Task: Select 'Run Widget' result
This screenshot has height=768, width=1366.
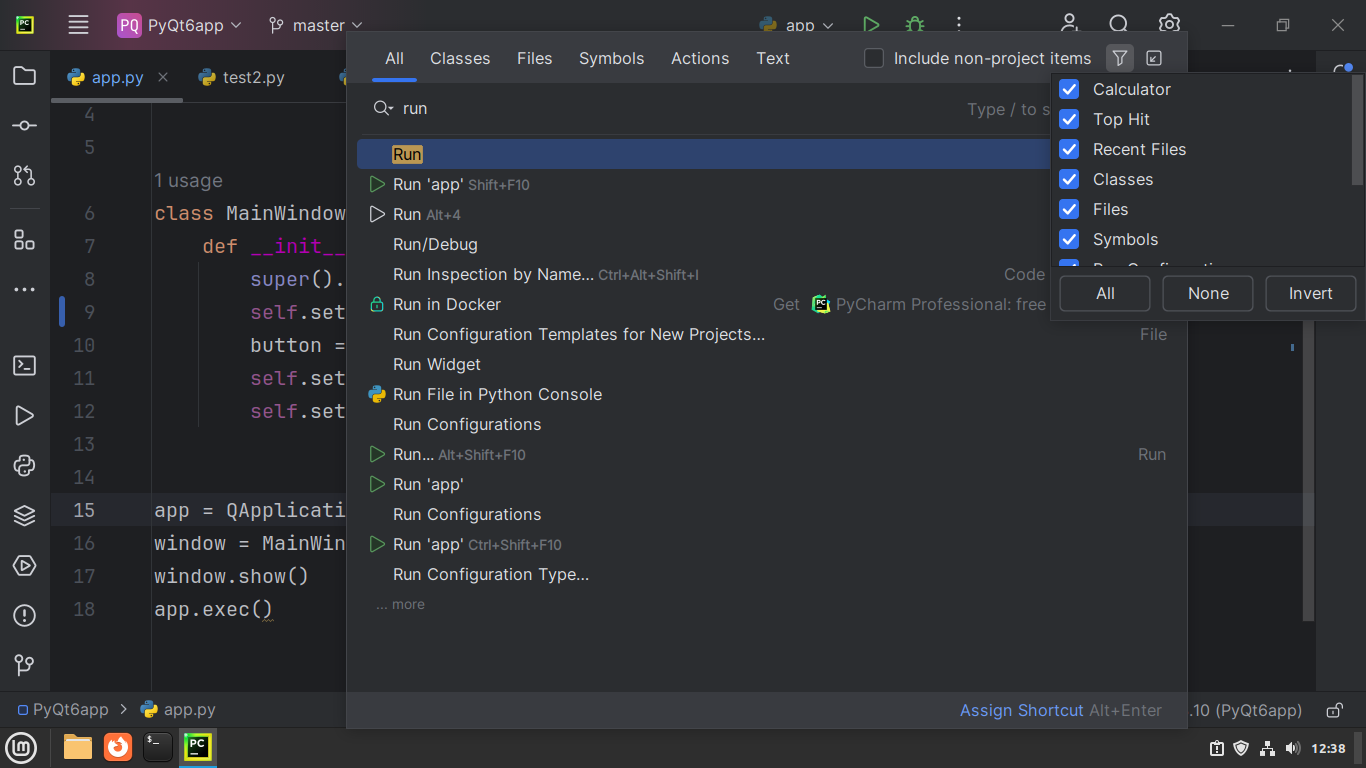Action: (x=767, y=364)
